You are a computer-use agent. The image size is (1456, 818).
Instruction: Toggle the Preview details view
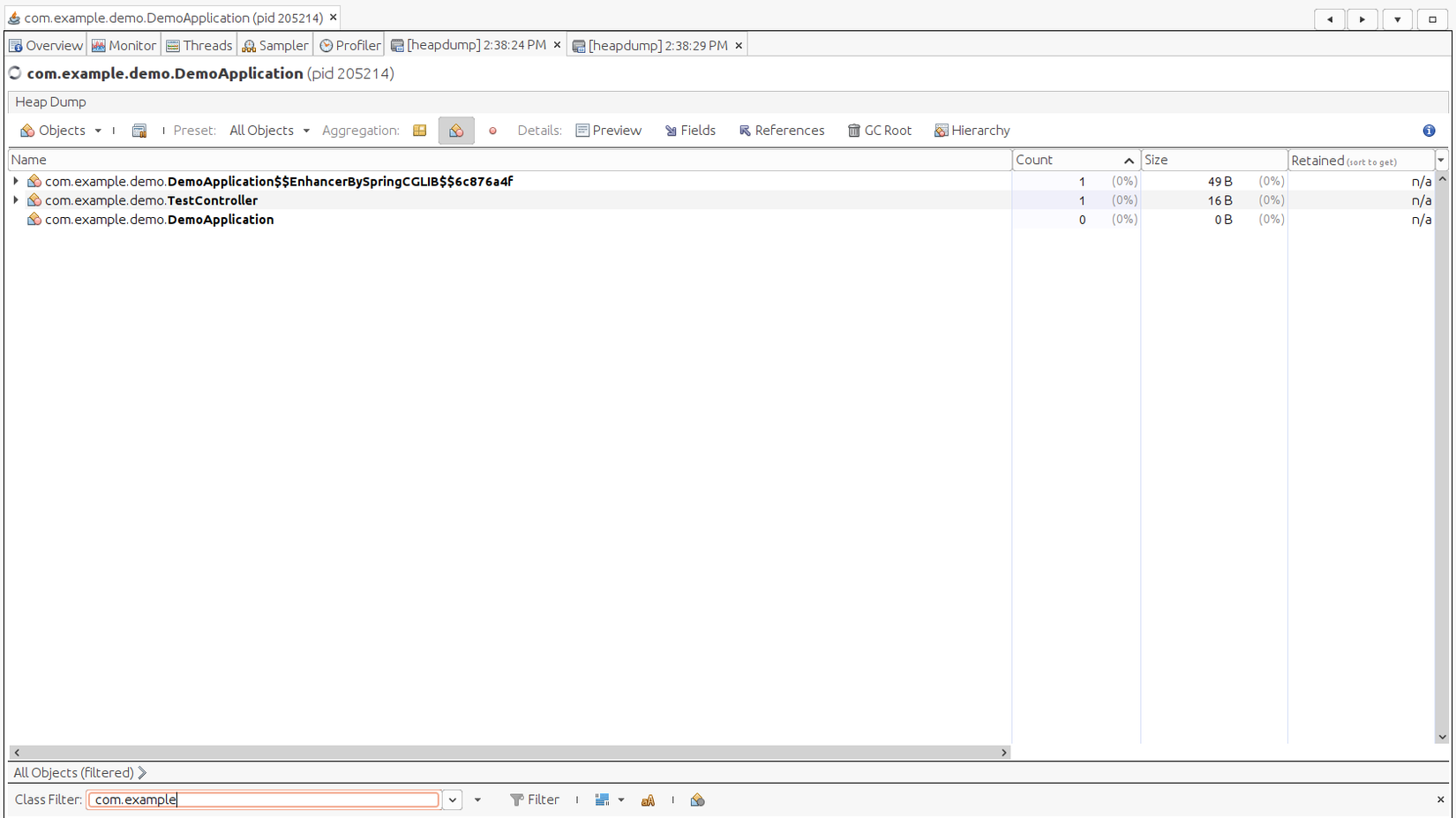coord(608,131)
